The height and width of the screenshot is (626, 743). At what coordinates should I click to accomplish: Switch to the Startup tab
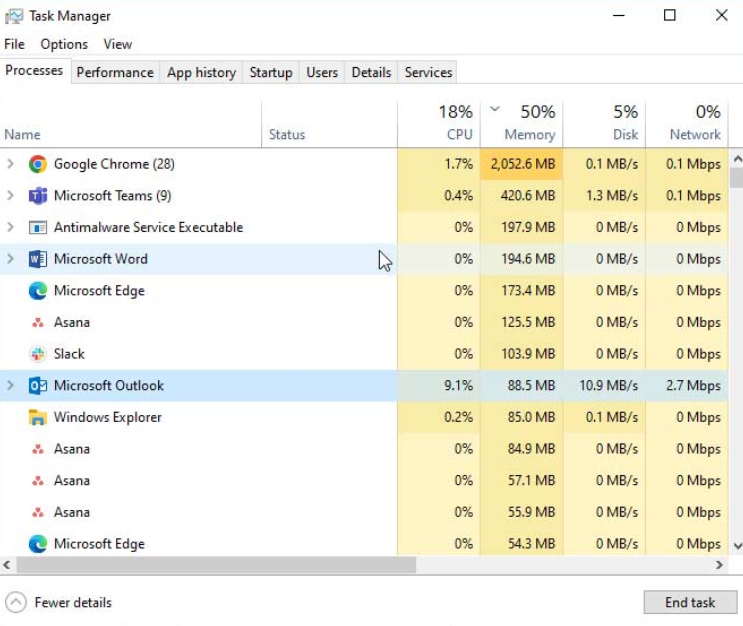pos(271,73)
